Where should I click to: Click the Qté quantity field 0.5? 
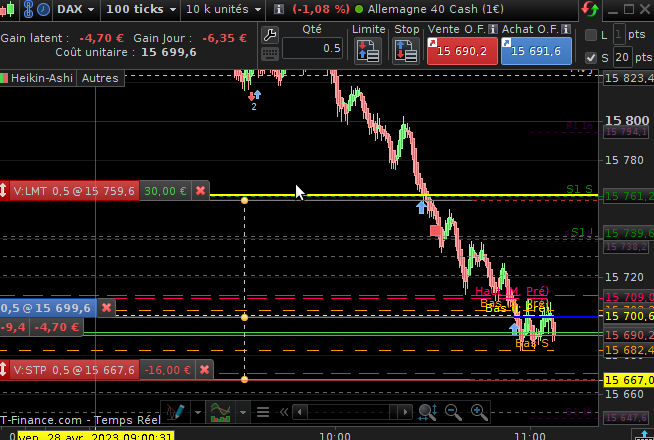point(312,48)
